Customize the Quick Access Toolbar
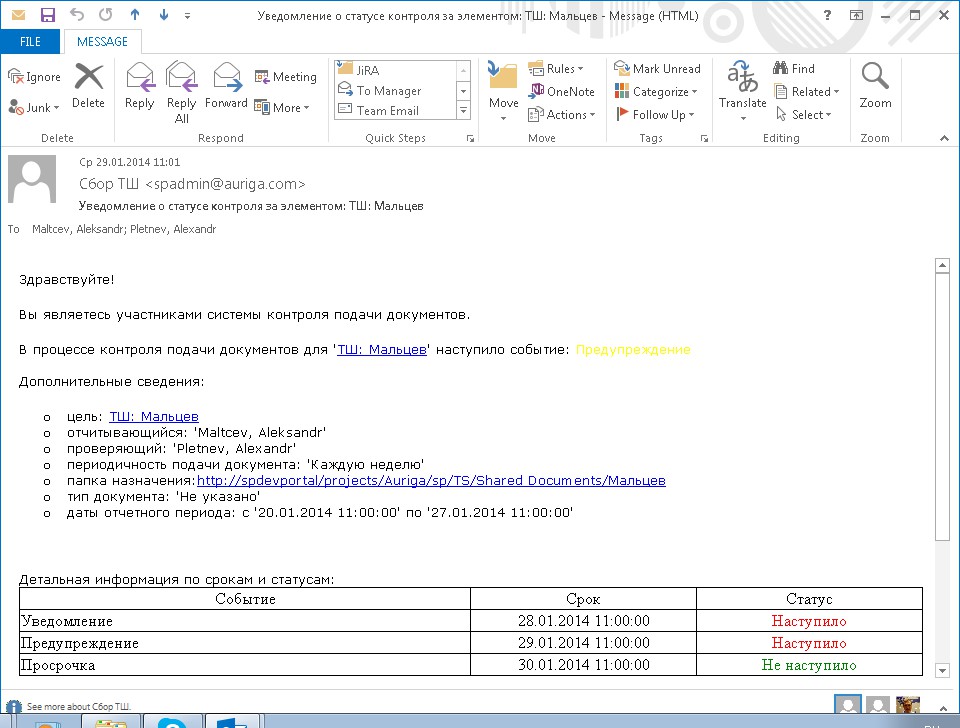Screen dimensions: 960x728 (187, 15)
